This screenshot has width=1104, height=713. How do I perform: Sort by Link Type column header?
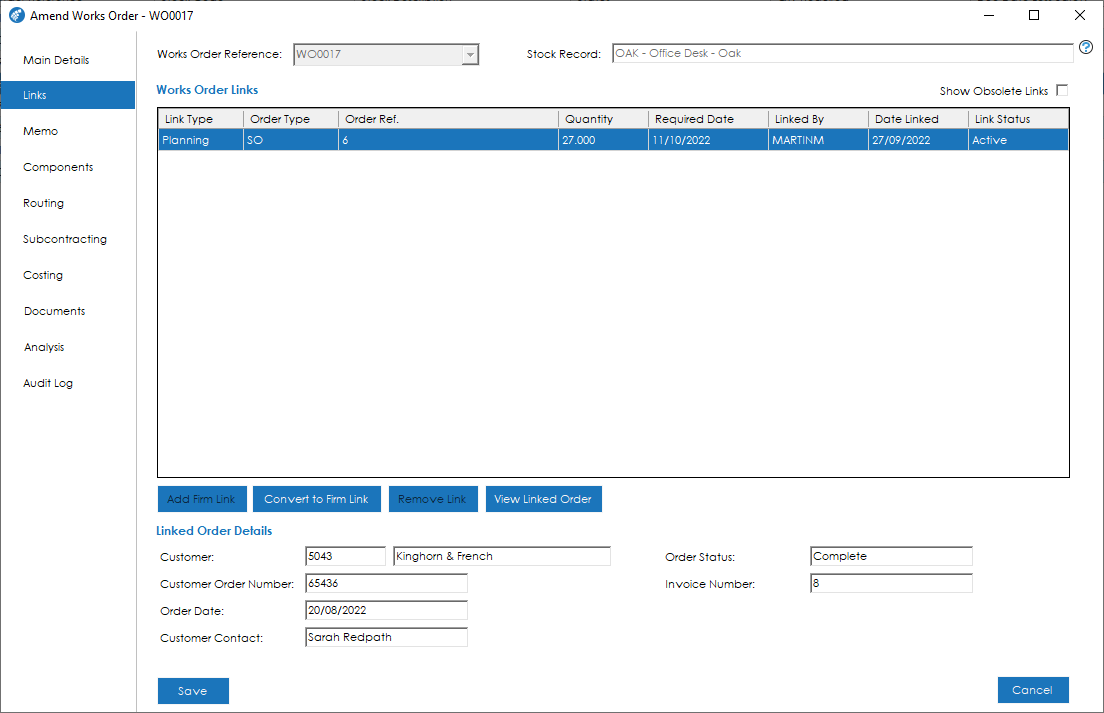[x=201, y=119]
